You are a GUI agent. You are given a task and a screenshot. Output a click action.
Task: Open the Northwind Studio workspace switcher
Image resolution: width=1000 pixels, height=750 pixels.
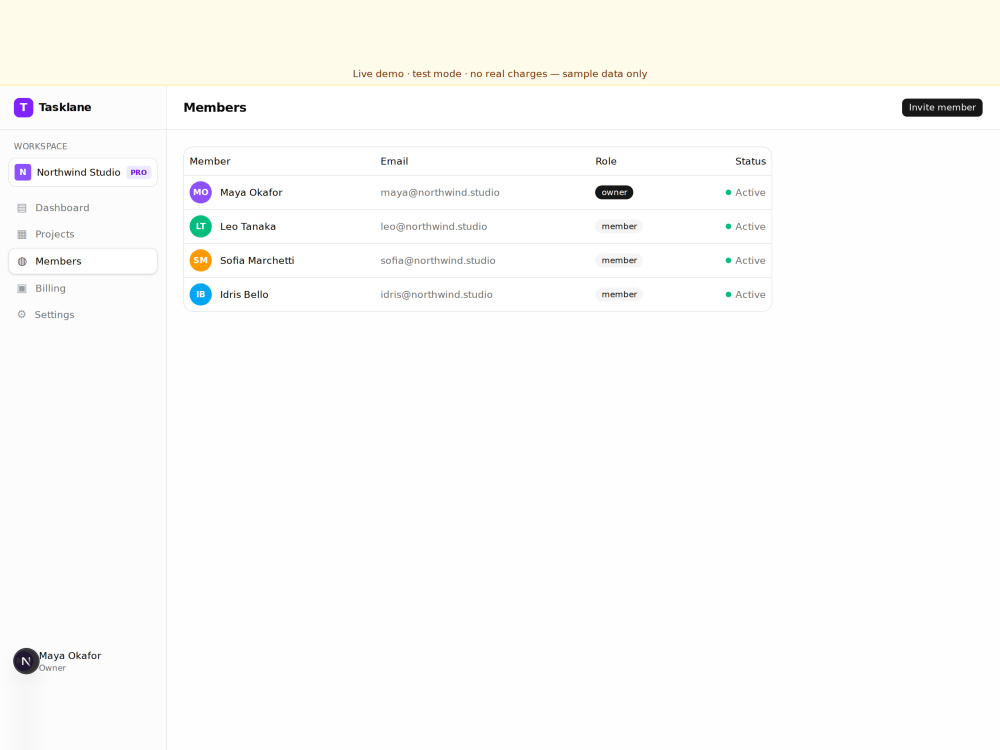(x=83, y=172)
